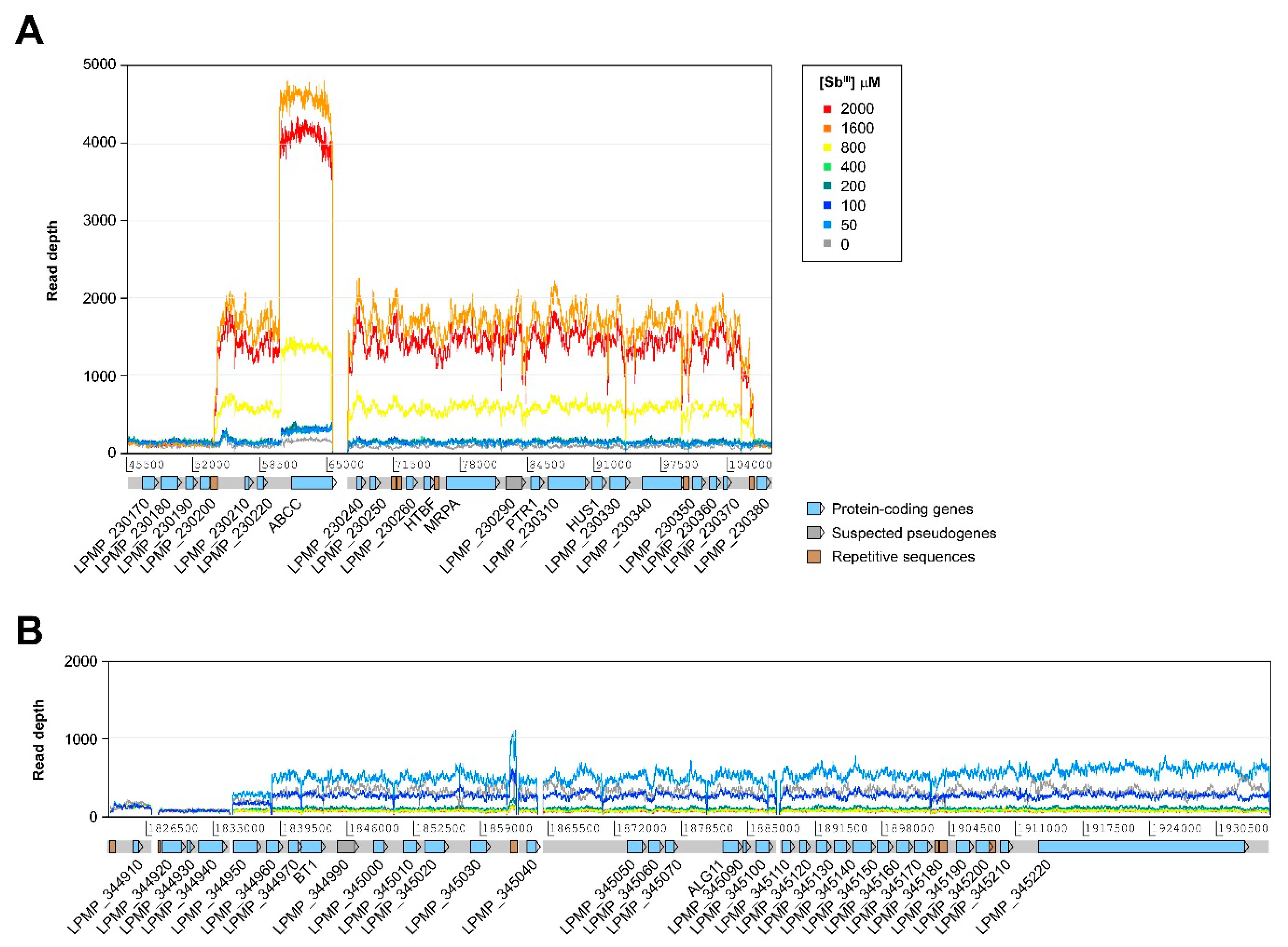Click the red 2000 µM legend swatch
The image size is (1288, 947).
click(827, 109)
